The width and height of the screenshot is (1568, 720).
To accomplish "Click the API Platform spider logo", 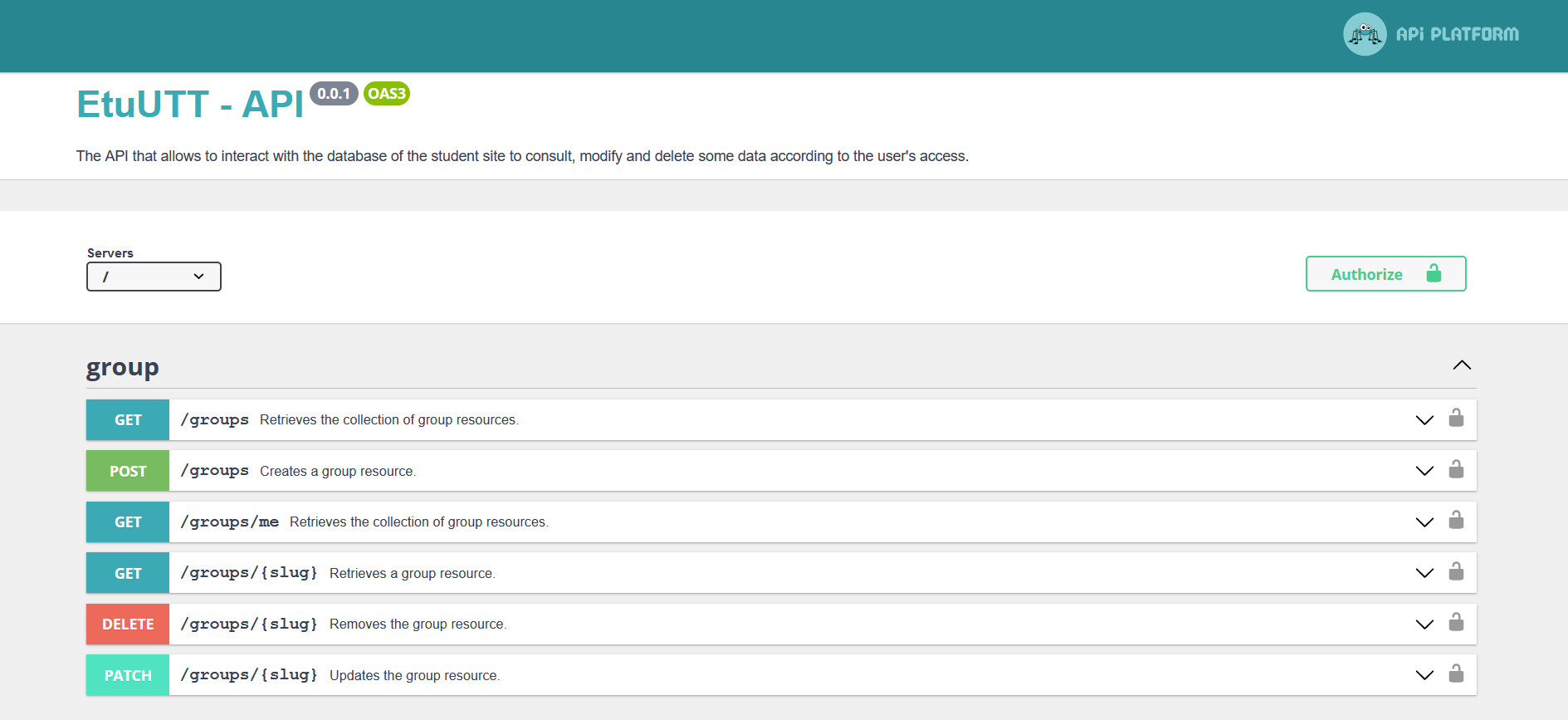I will click(1365, 34).
